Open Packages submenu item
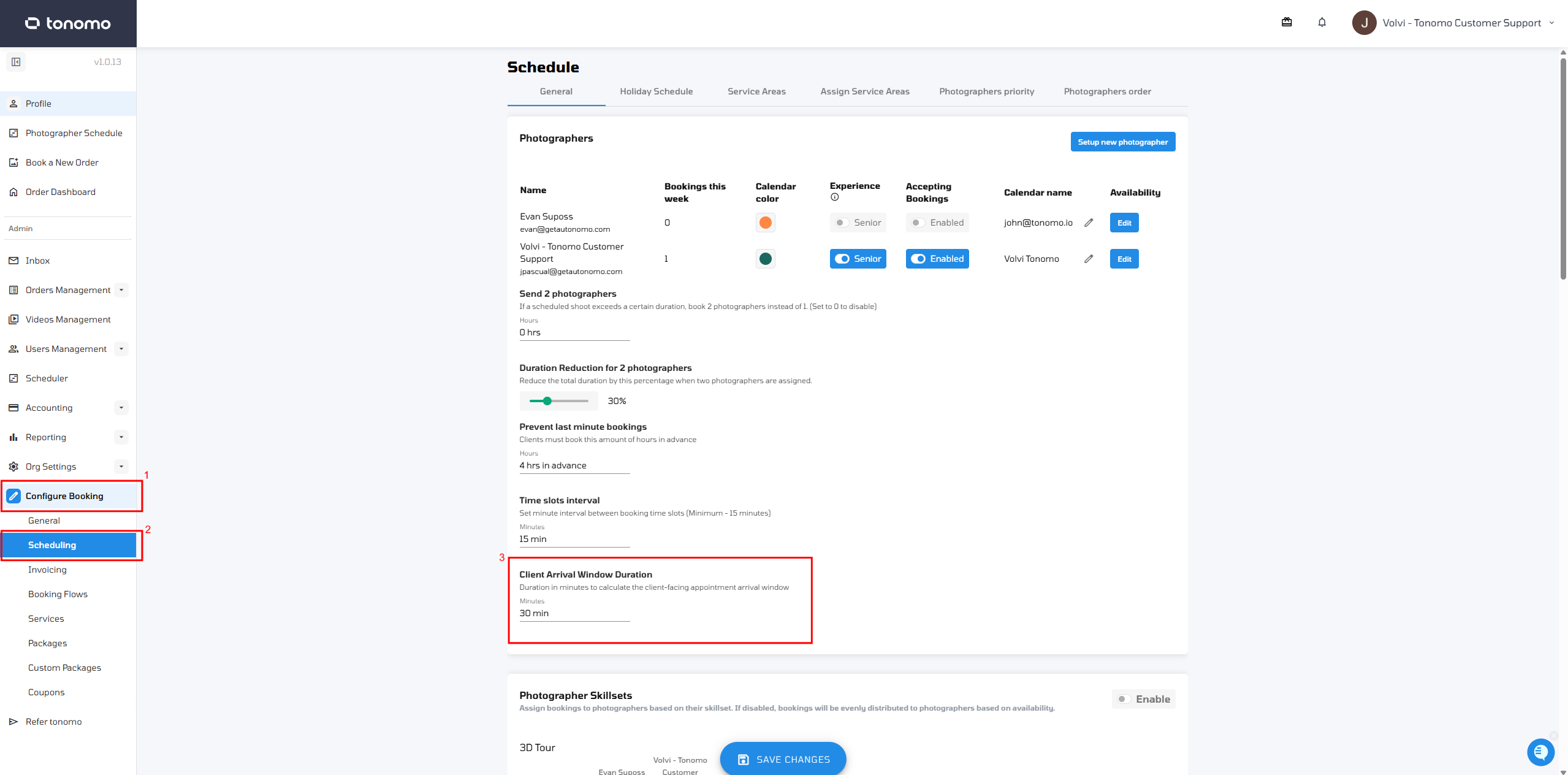This screenshot has height=775, width=1568. [x=47, y=643]
